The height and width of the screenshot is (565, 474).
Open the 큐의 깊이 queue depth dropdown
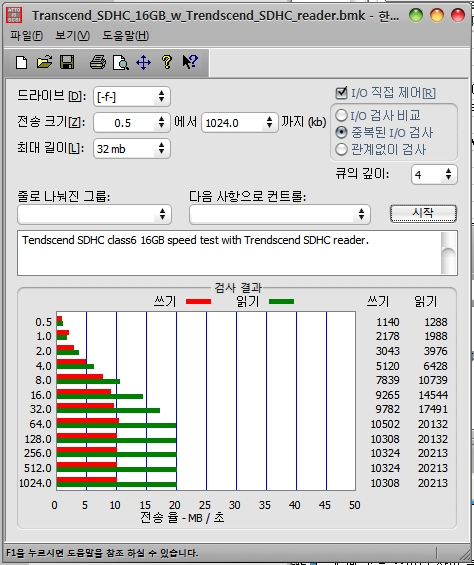click(x=434, y=174)
